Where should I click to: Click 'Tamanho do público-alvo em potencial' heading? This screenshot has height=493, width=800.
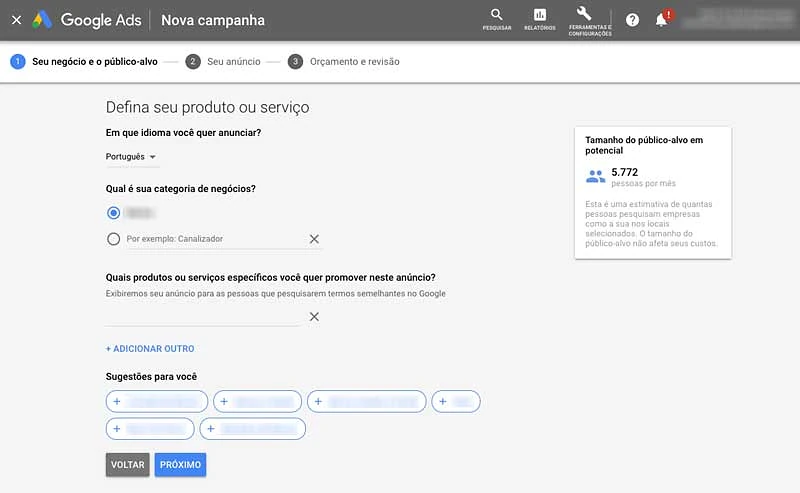[644, 145]
